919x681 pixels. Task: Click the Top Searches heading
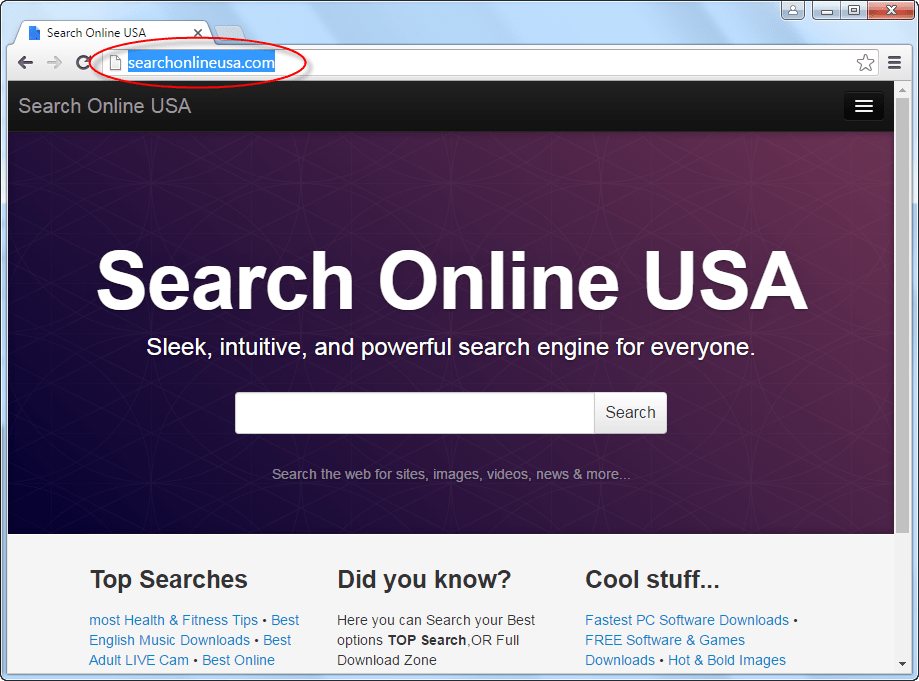coord(169,580)
